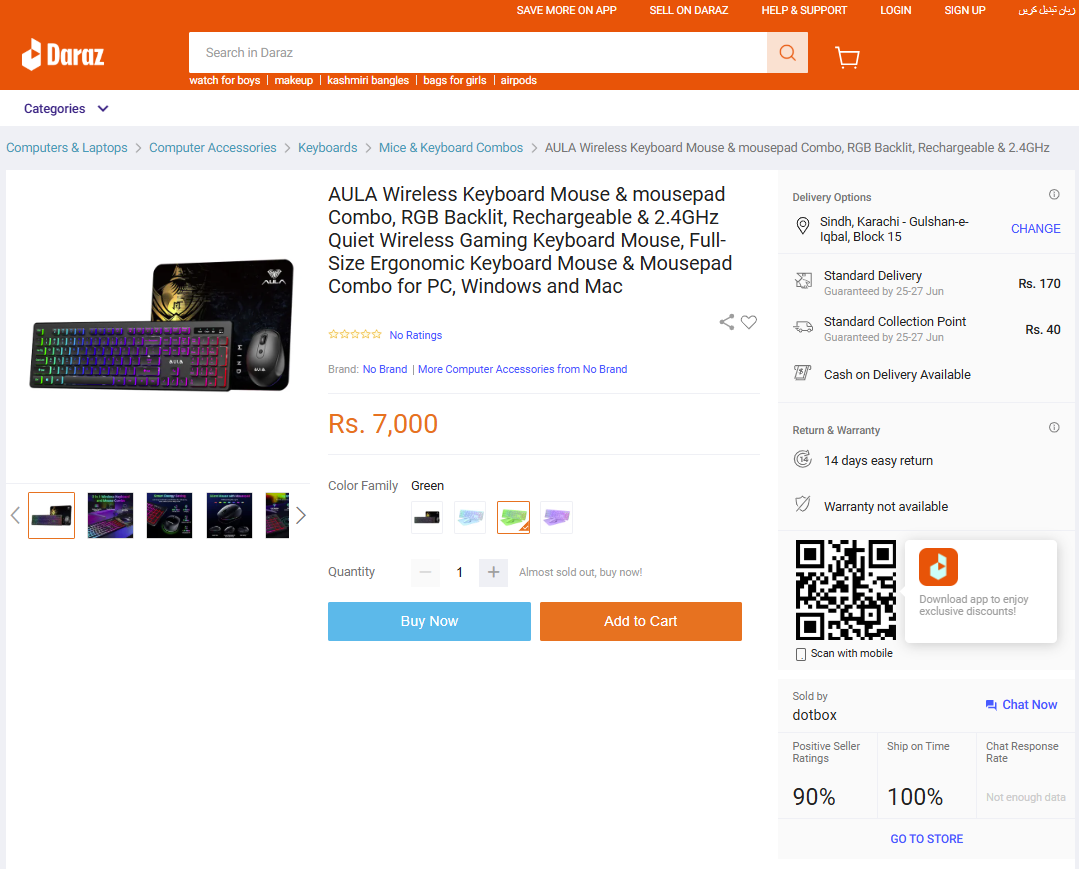Screen dimensions: 1079x869
Task: Click the No Ratings link
Action: (416, 335)
